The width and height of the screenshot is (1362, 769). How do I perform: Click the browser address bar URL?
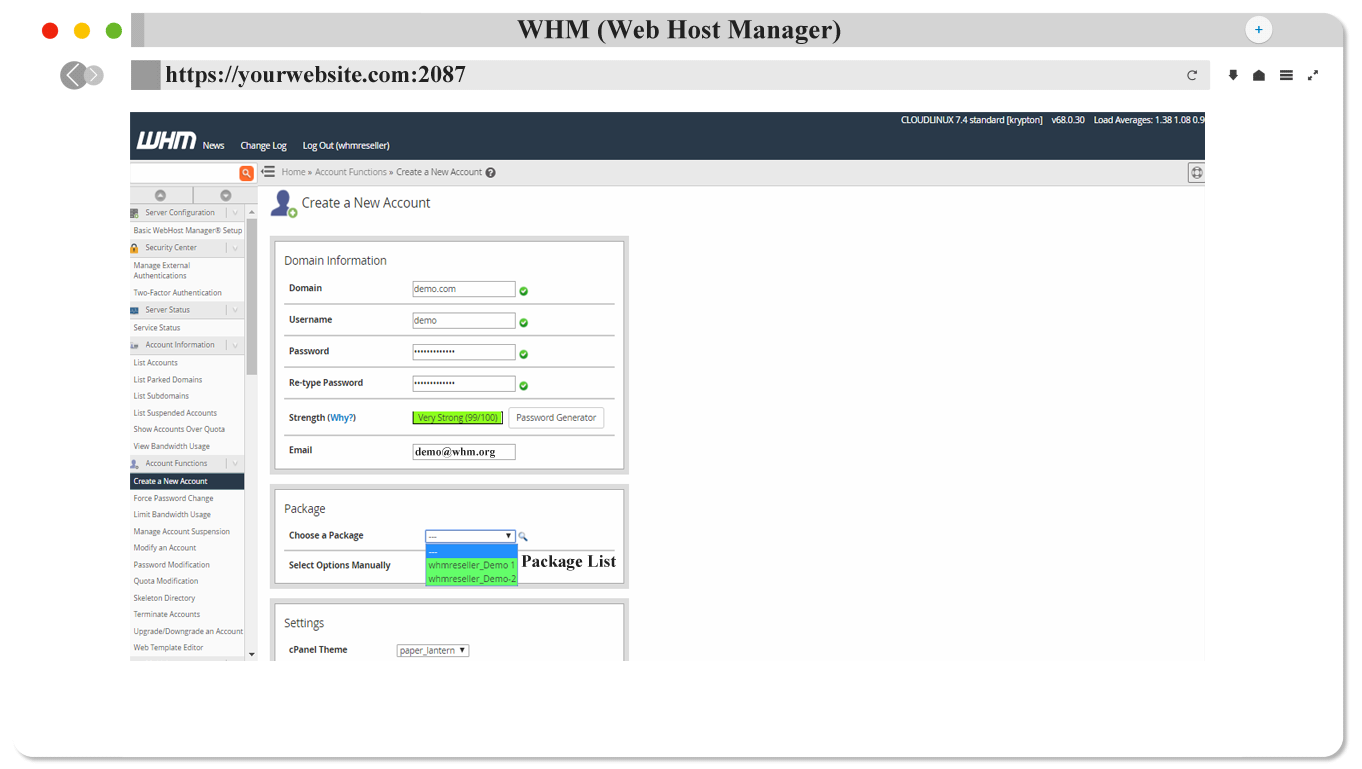coord(315,75)
